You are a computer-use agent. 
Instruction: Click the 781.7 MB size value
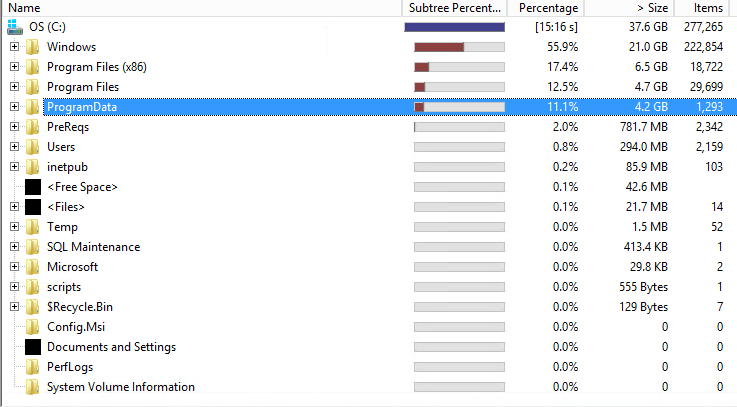click(643, 127)
